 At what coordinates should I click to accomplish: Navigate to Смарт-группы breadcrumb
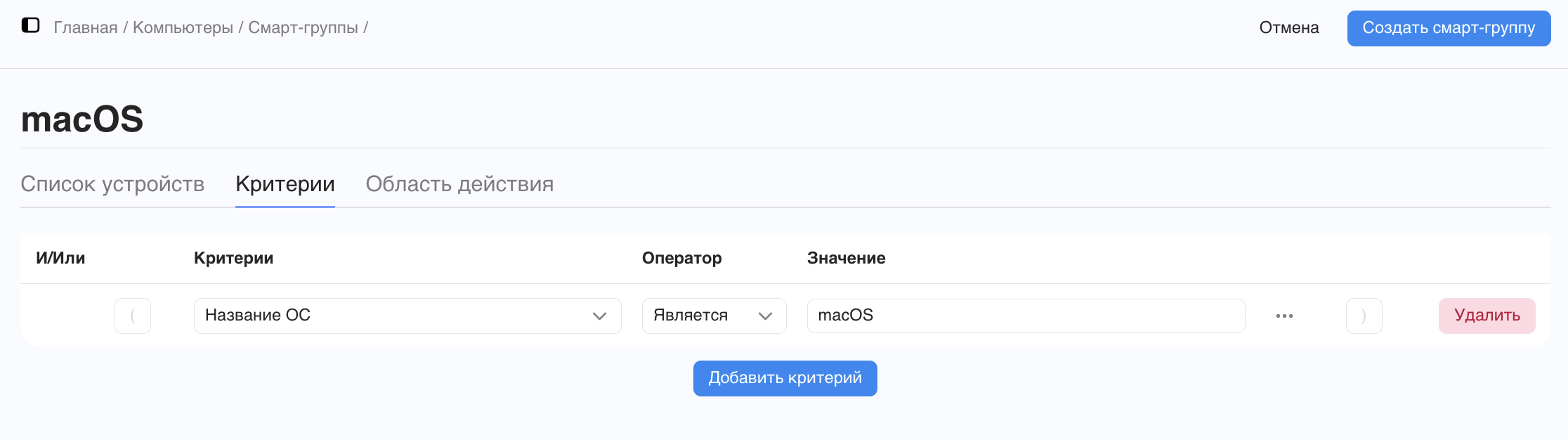click(303, 28)
